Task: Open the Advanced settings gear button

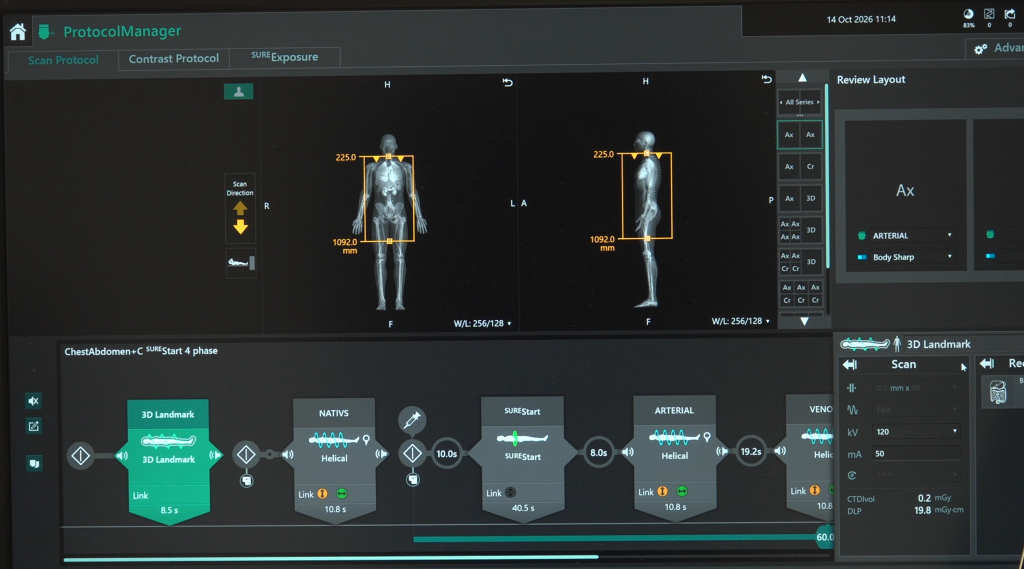Action: pos(997,48)
